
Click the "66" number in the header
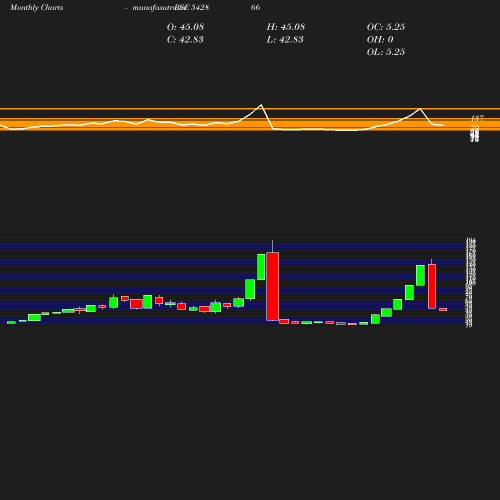tap(255, 7)
